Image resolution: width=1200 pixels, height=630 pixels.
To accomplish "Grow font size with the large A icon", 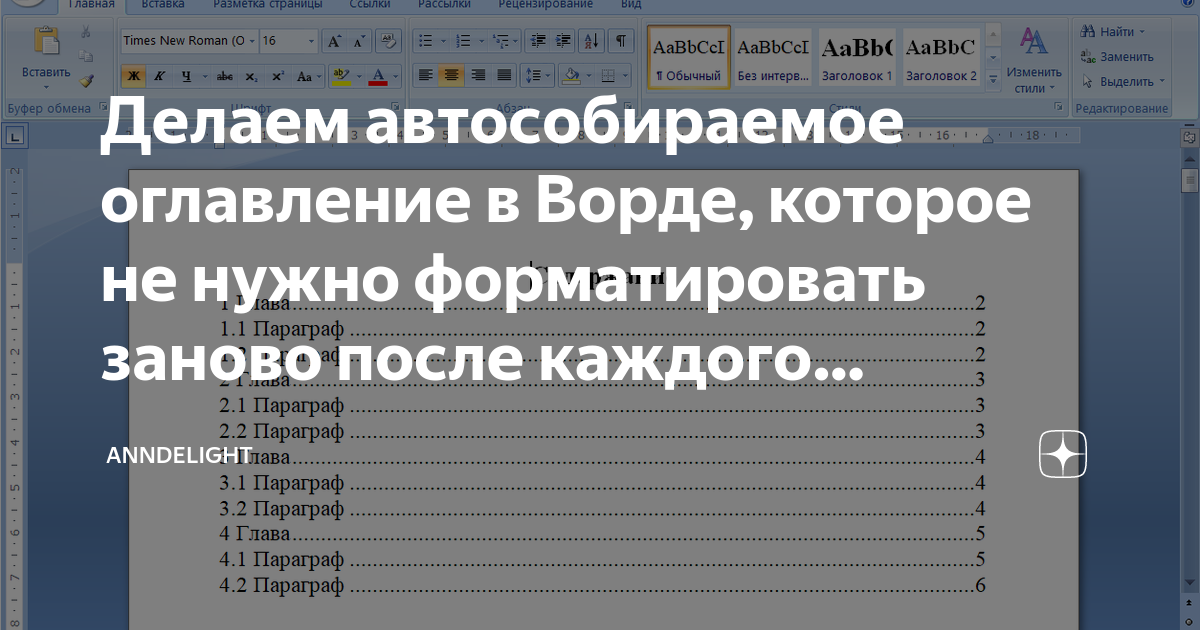I will (x=335, y=41).
